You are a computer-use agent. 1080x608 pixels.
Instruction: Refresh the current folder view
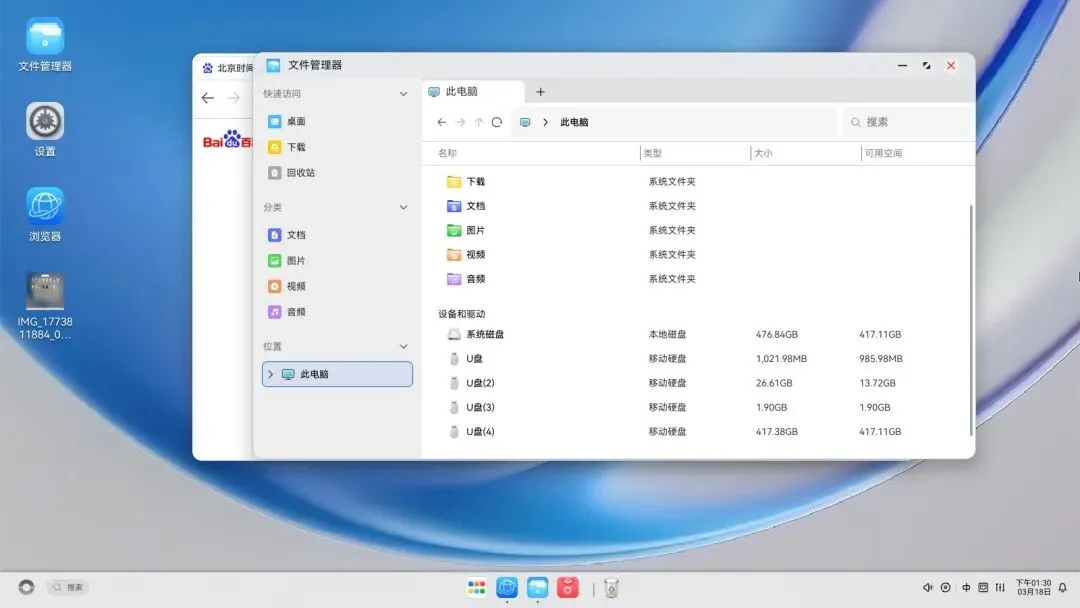[497, 122]
